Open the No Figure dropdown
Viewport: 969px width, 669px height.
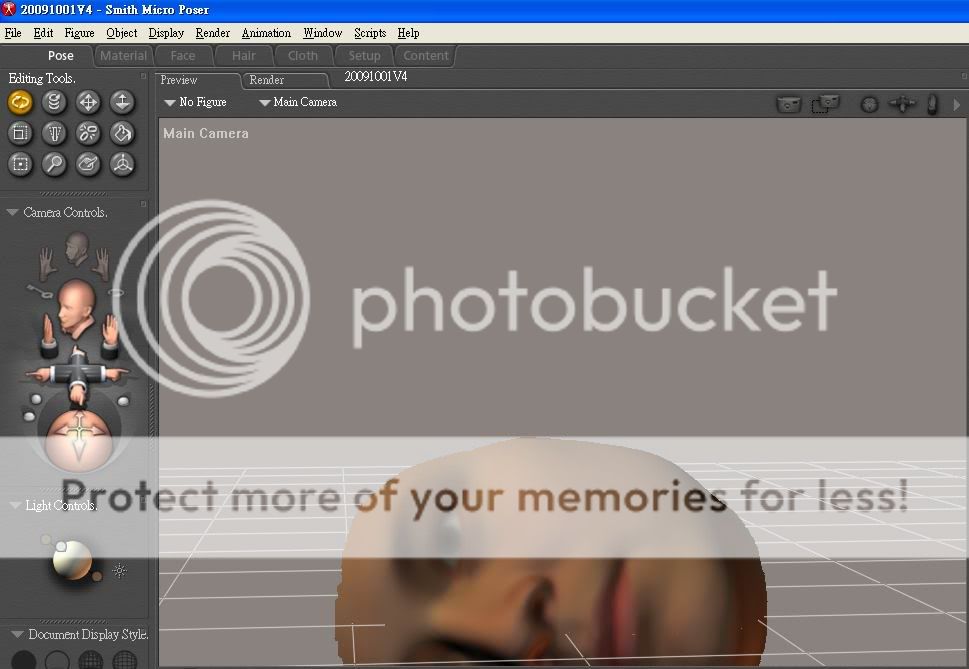click(196, 102)
